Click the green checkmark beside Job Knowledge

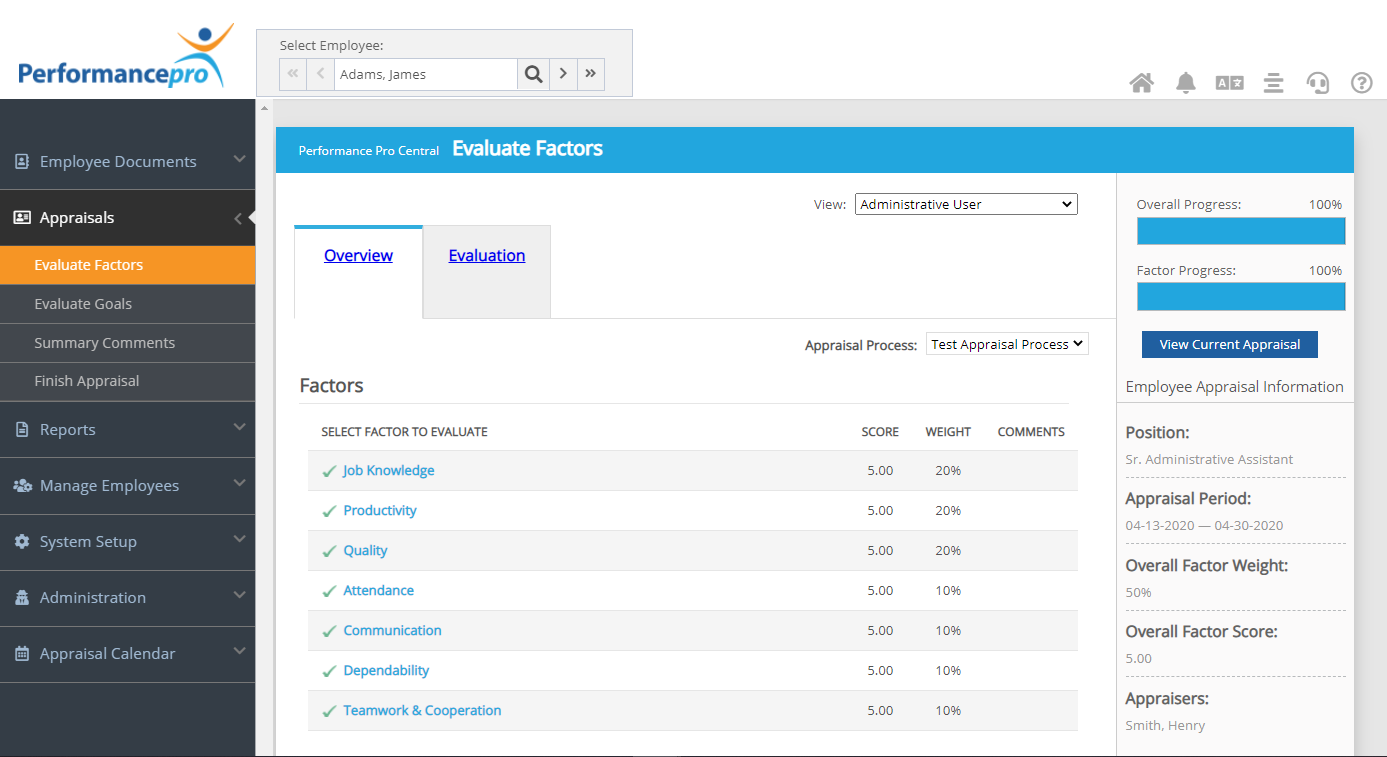329,471
